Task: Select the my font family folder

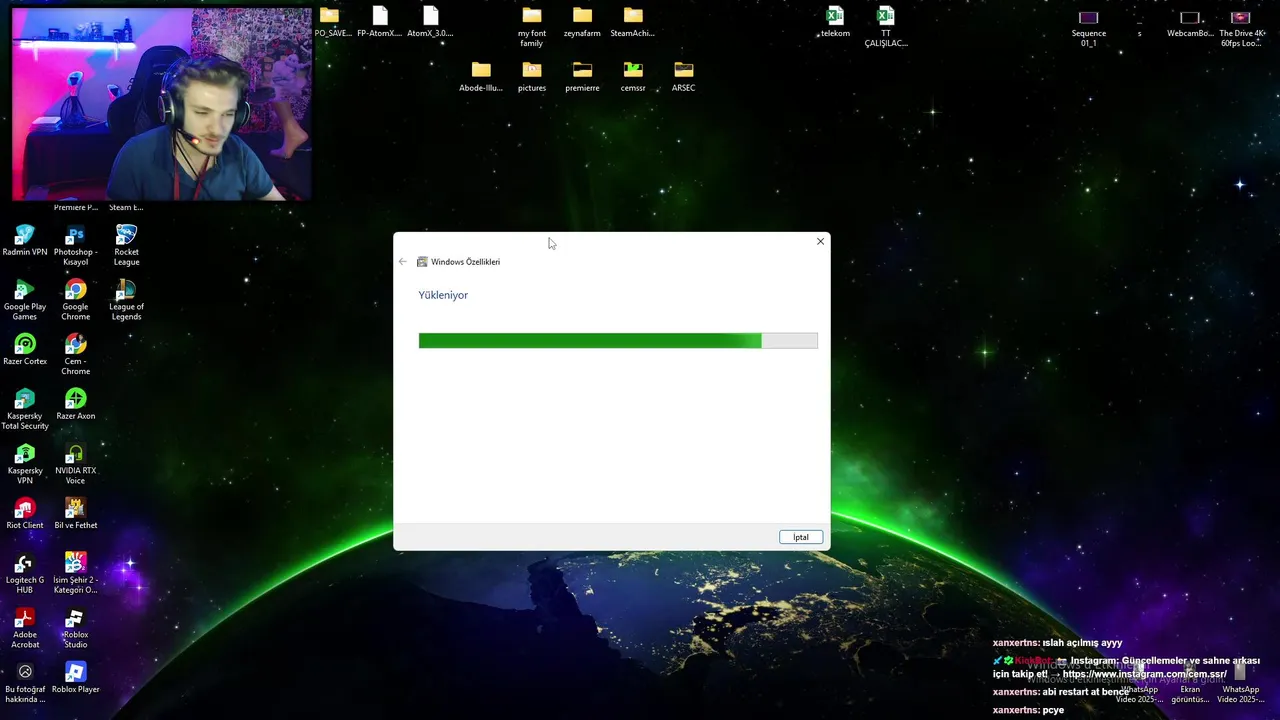Action: [x=532, y=26]
